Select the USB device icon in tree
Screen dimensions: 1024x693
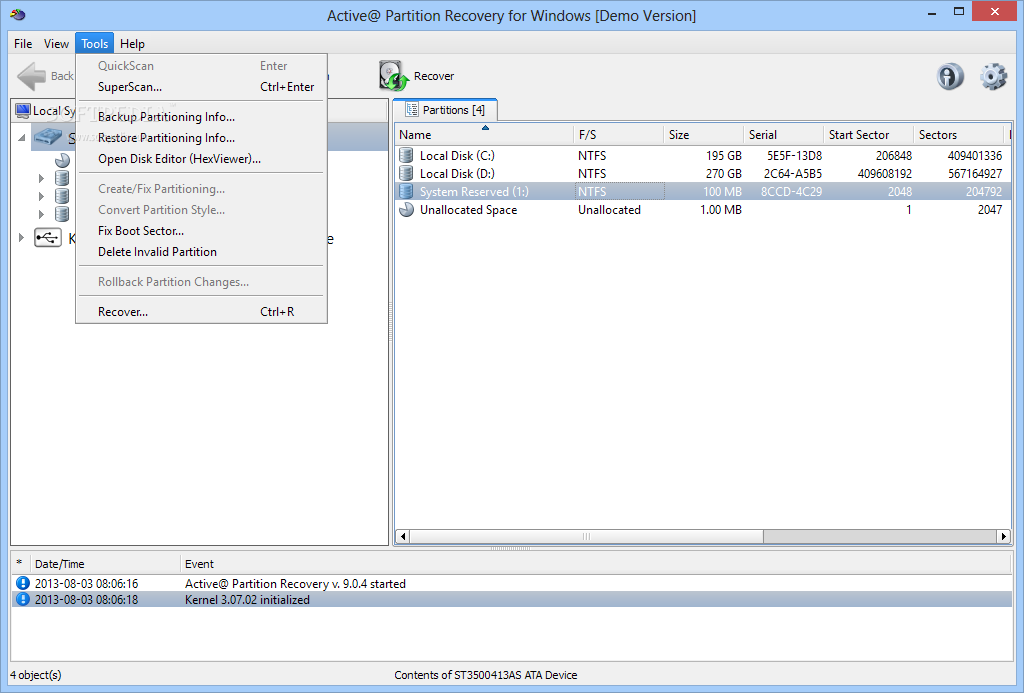click(x=48, y=238)
